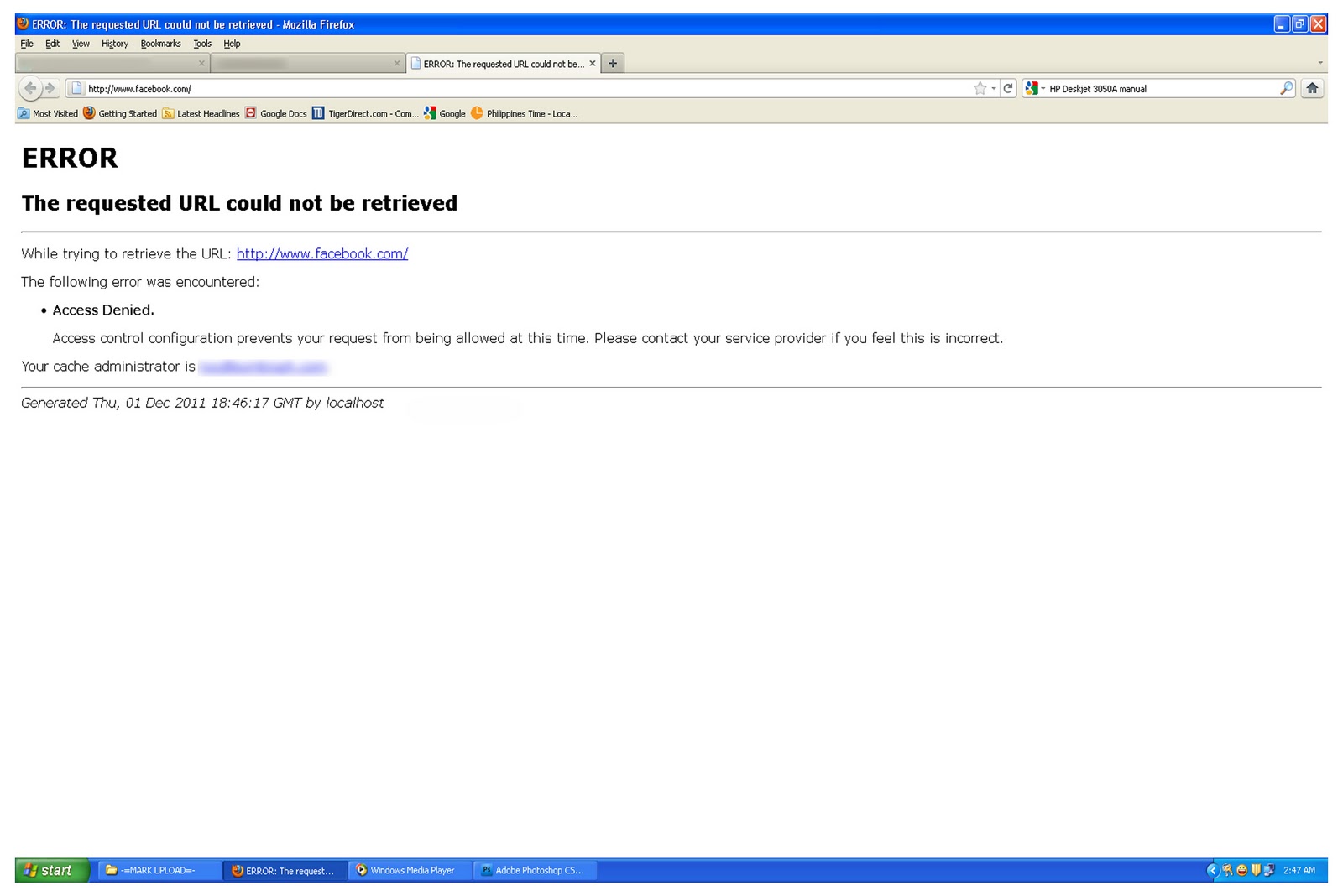Viewport: 1343px width, 896px height.
Task: Close the first blurred tab
Action: click(x=201, y=63)
